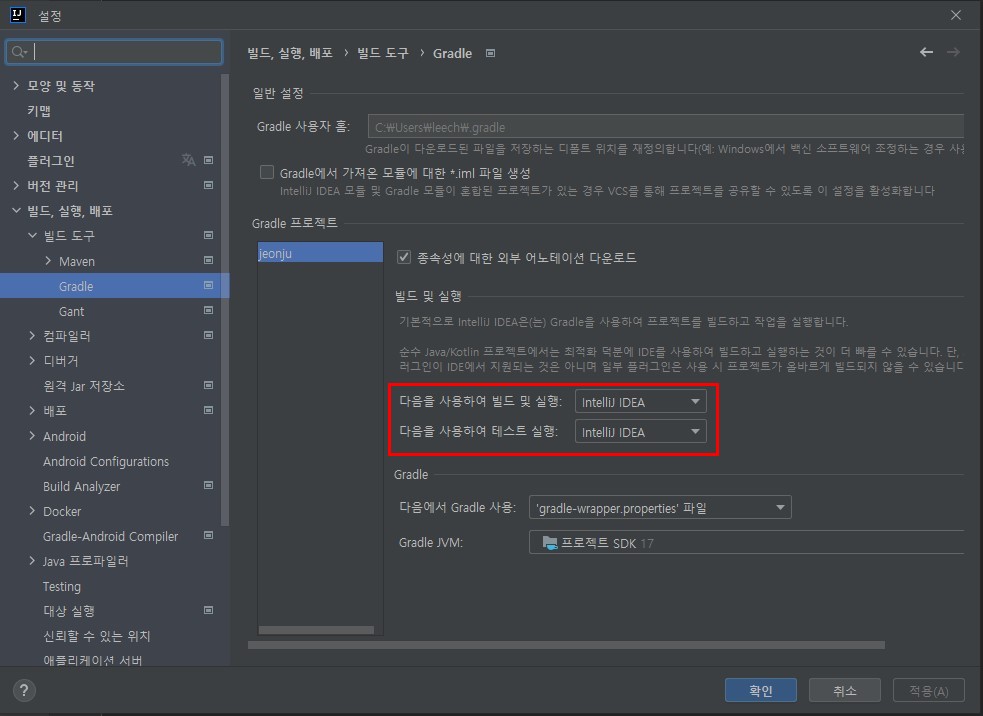The image size is (983, 716).
Task: Click horizontal scrollbar under project list
Action: 317,629
